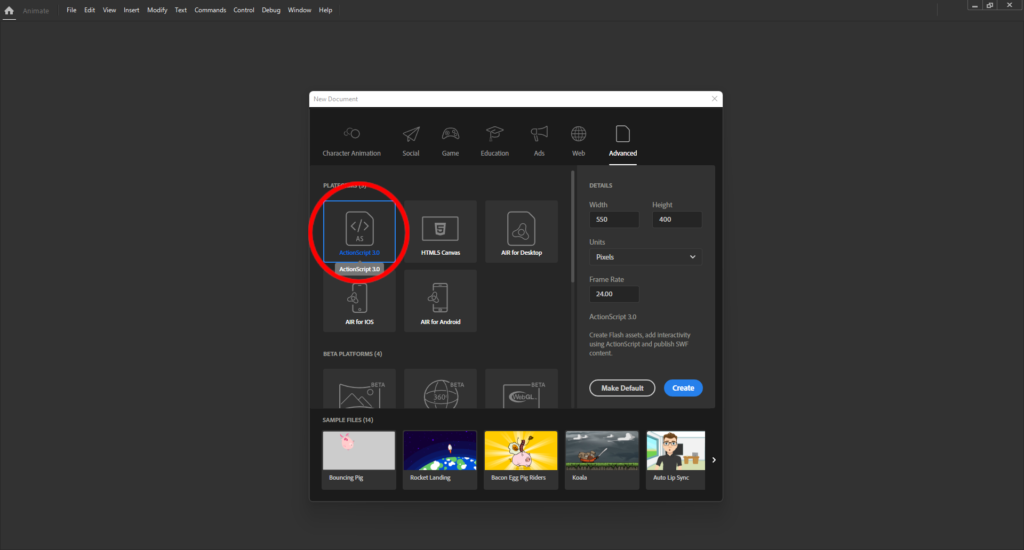Select the ActionScript 3.0 platform icon

point(359,229)
